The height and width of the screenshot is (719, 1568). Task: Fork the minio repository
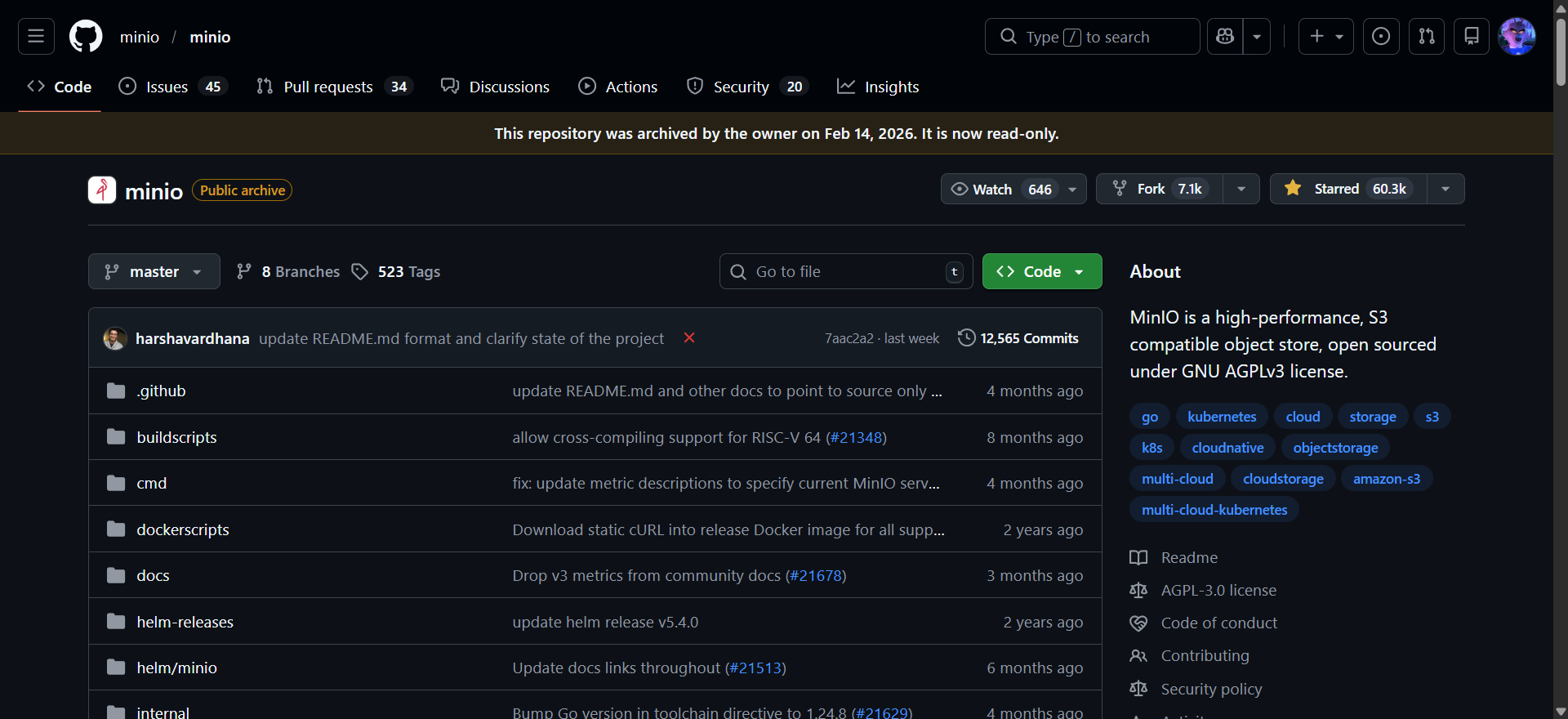[x=1160, y=189]
